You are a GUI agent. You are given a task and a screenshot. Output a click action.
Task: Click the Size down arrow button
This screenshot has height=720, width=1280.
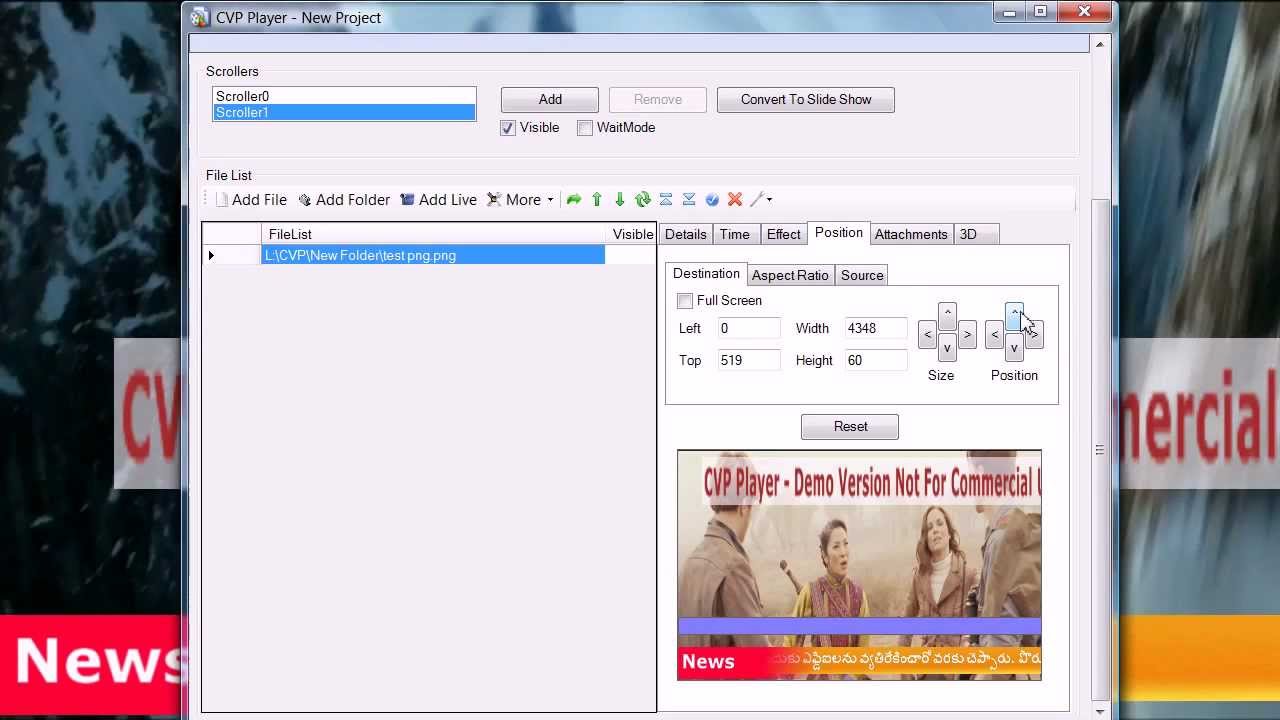pos(947,348)
